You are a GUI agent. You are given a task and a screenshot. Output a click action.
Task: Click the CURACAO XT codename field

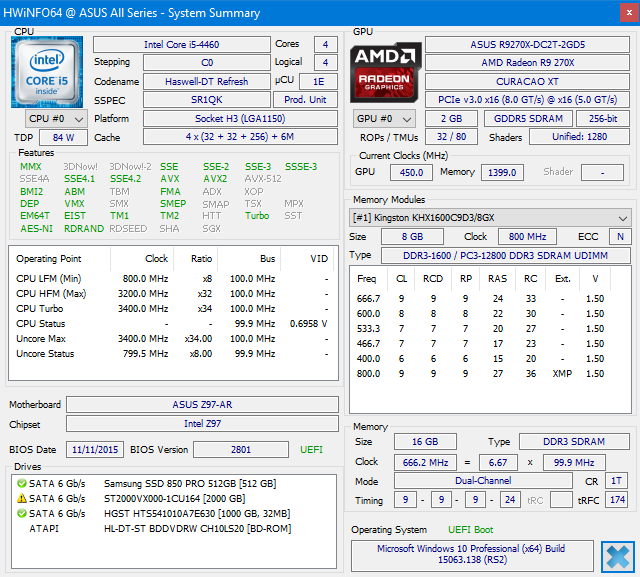click(x=527, y=81)
